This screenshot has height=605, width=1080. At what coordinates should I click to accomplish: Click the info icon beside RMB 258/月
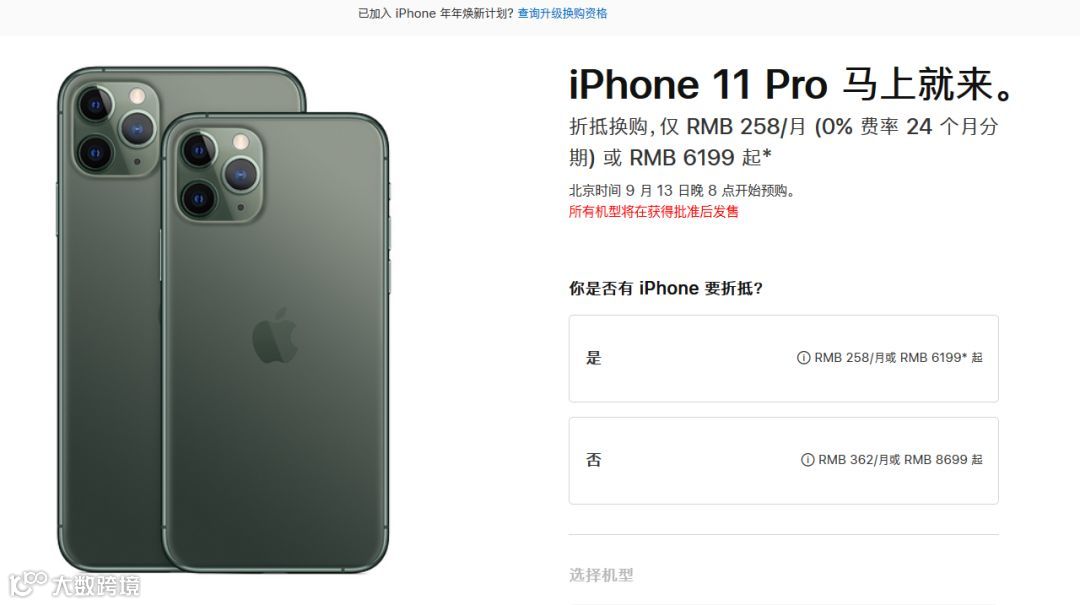coord(803,358)
